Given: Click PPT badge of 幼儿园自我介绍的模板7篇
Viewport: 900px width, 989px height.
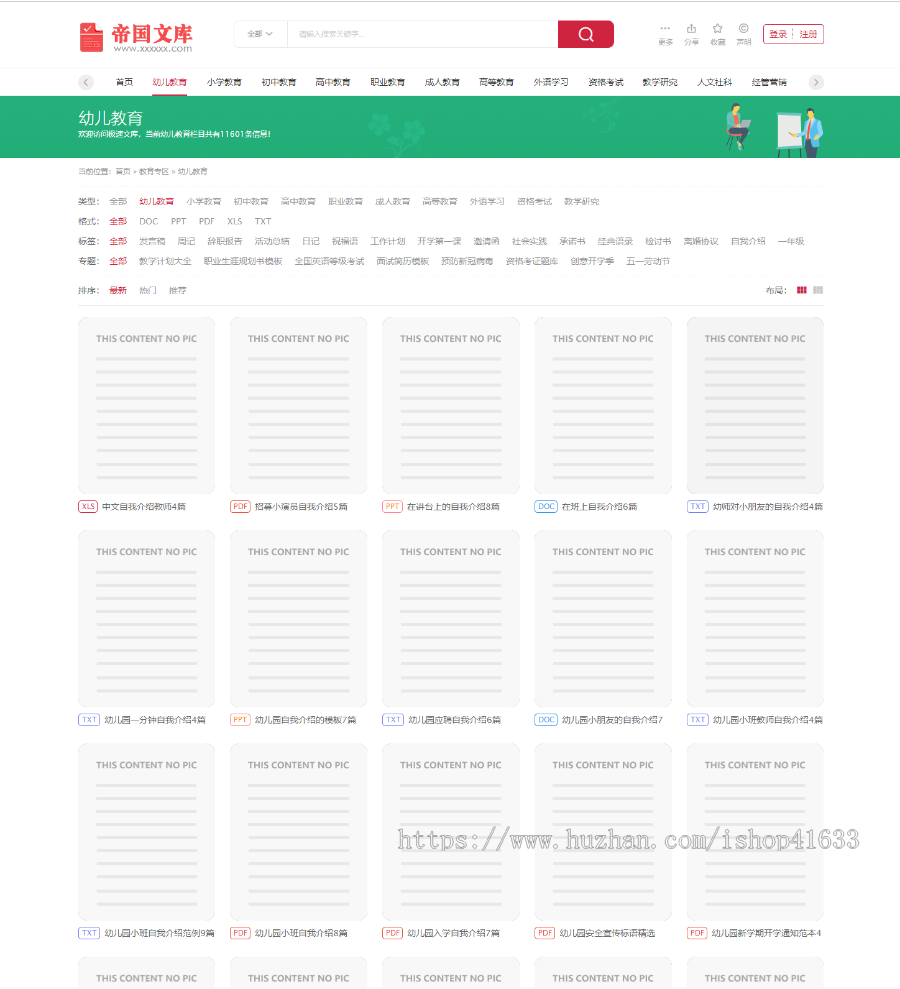Looking at the screenshot, I should tap(240, 720).
